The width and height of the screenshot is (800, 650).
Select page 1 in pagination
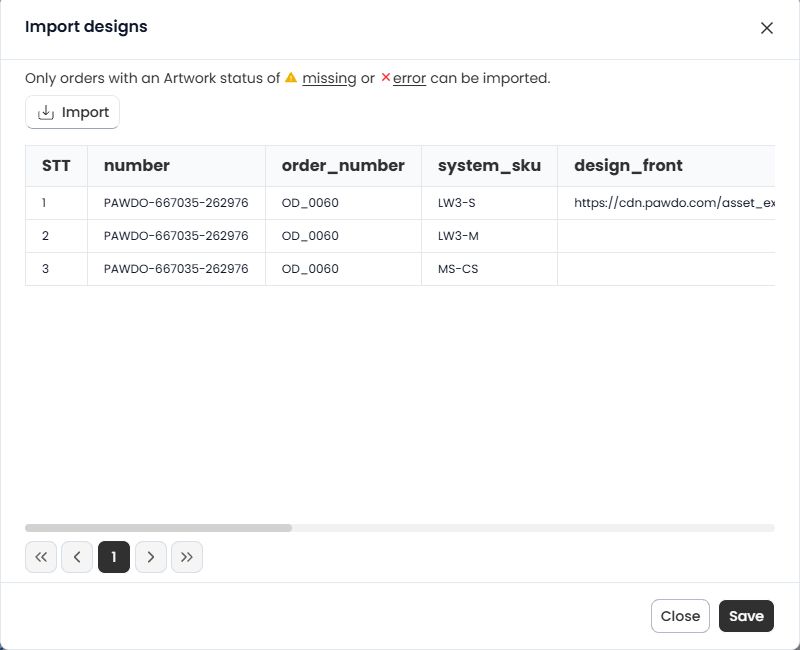[x=114, y=557]
